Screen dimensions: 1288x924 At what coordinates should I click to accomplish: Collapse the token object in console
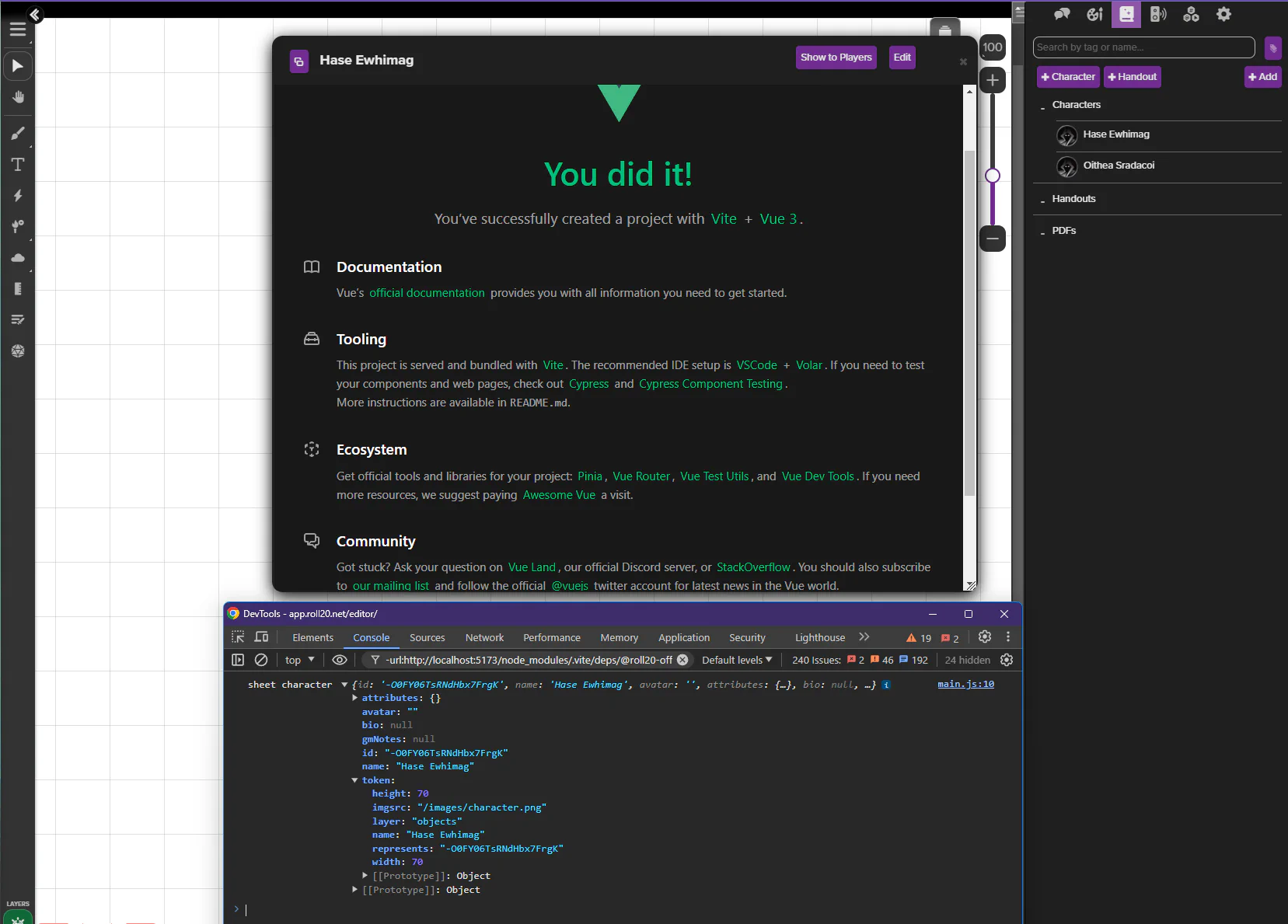355,780
